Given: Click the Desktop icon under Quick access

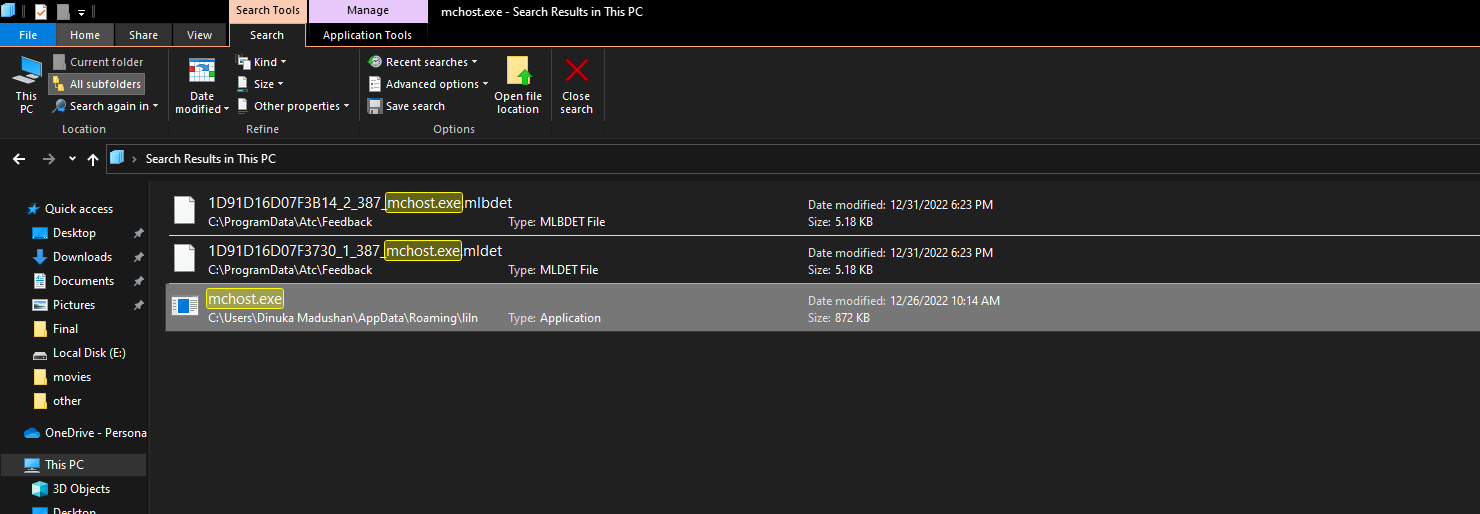Looking at the screenshot, I should [40, 233].
